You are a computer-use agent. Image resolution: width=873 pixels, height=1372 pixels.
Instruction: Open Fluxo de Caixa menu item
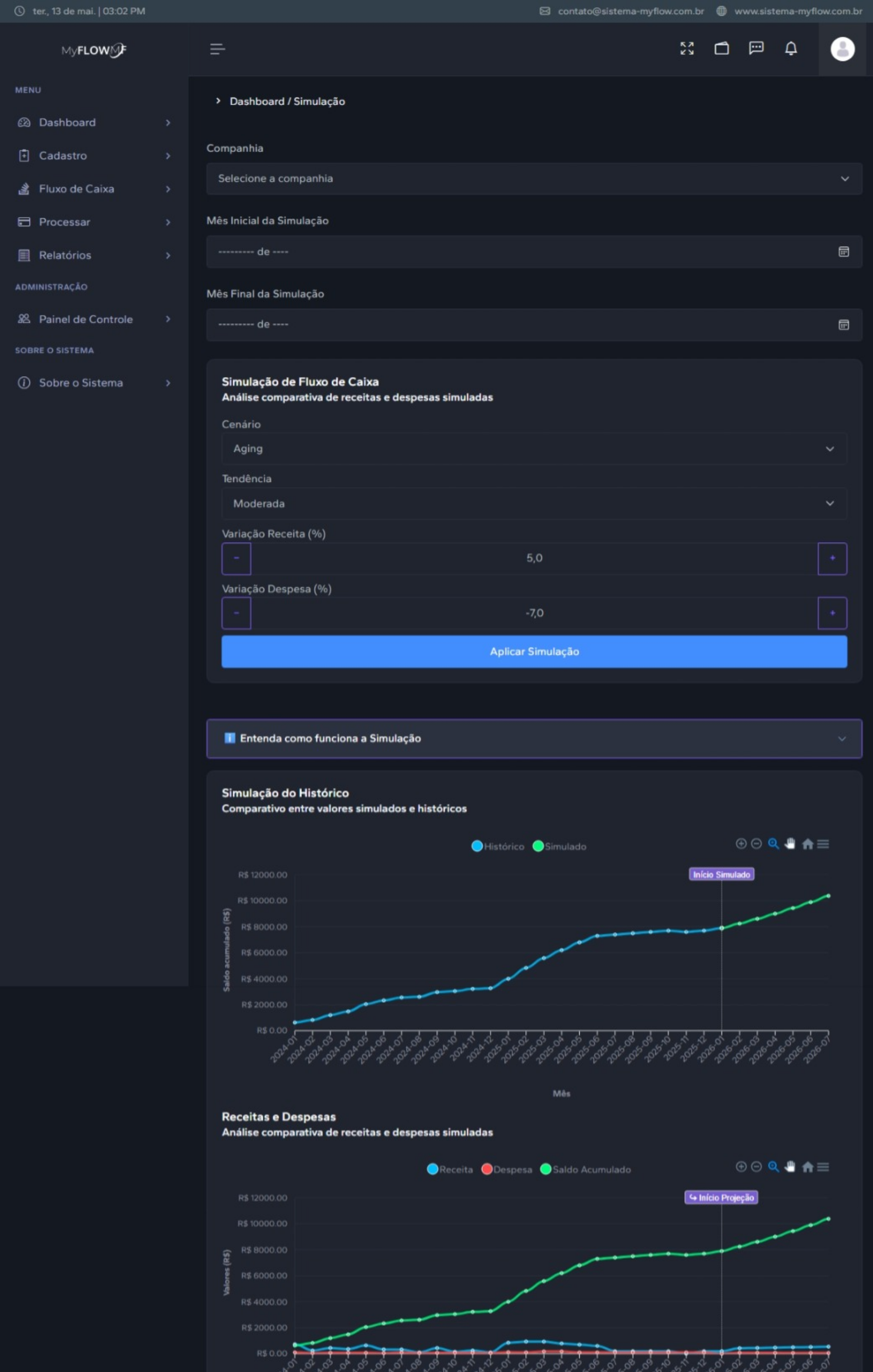tap(76, 189)
